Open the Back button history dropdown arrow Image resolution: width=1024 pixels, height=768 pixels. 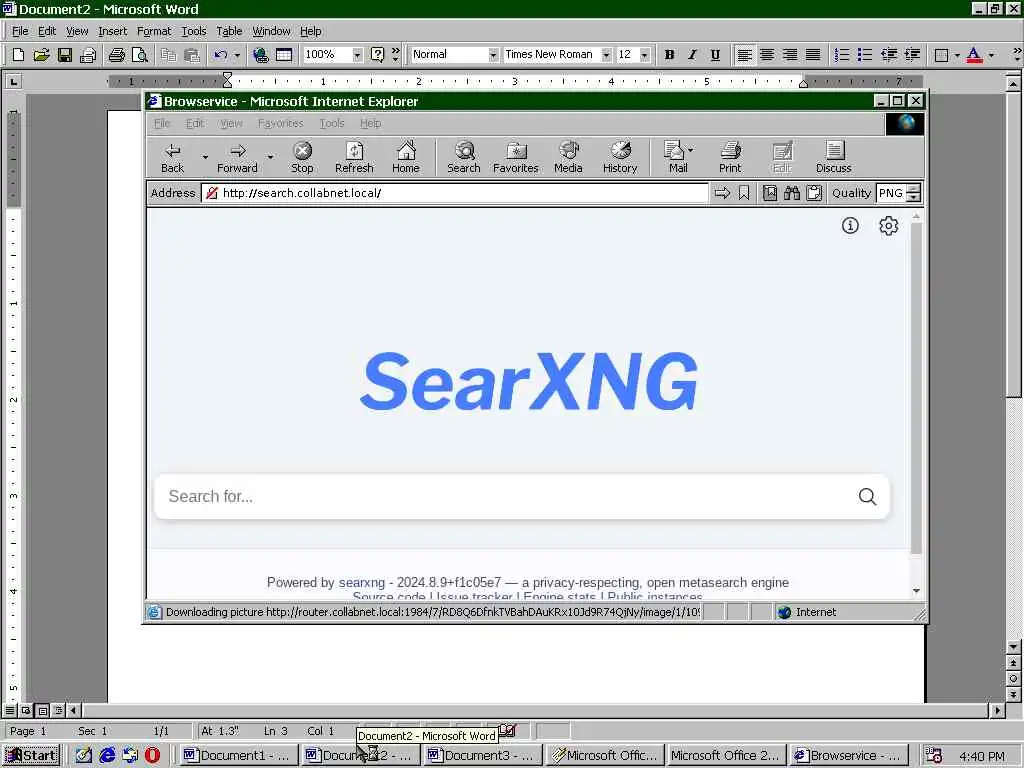(x=205, y=157)
